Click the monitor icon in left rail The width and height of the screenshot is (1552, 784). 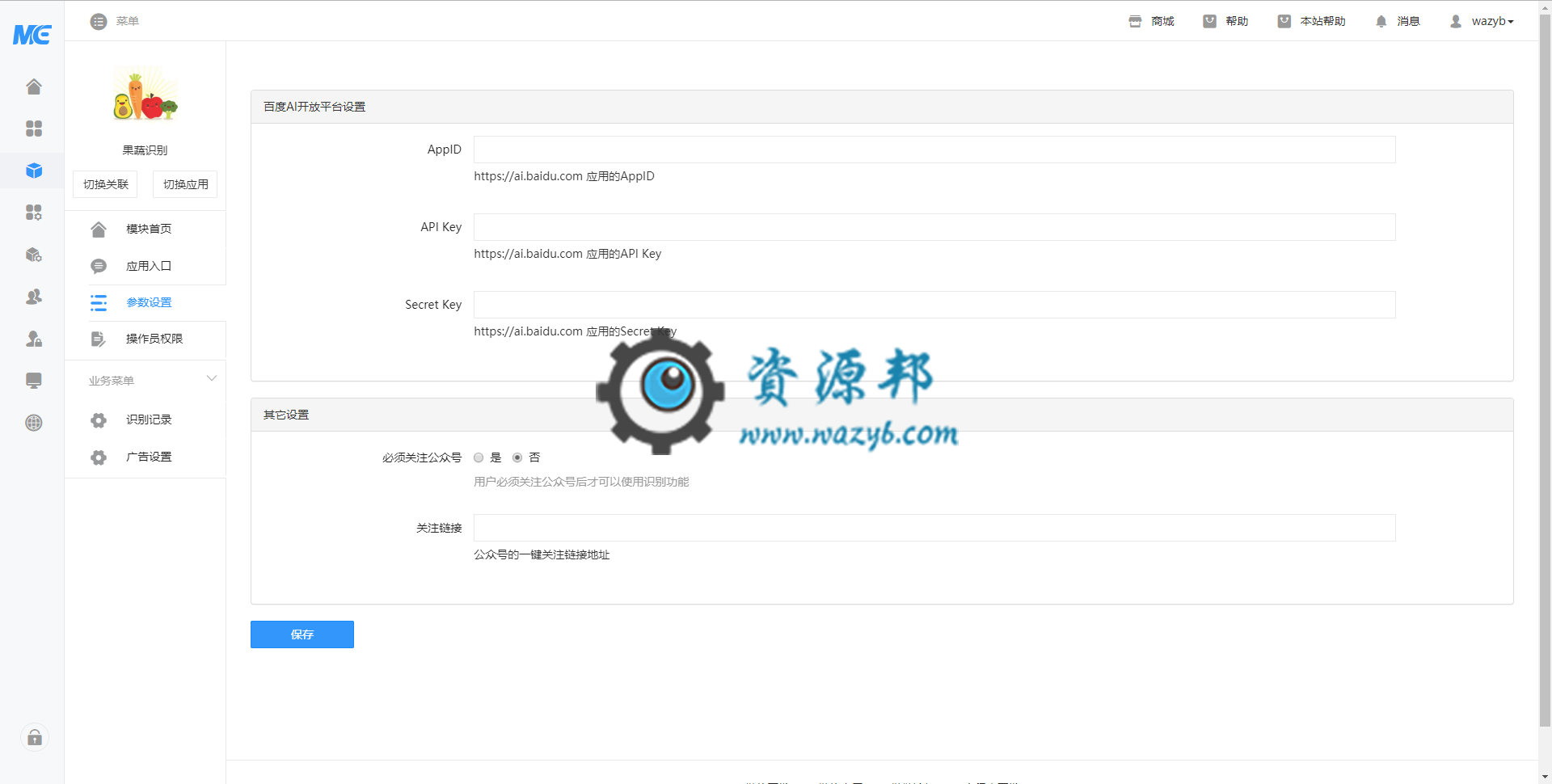[x=33, y=381]
